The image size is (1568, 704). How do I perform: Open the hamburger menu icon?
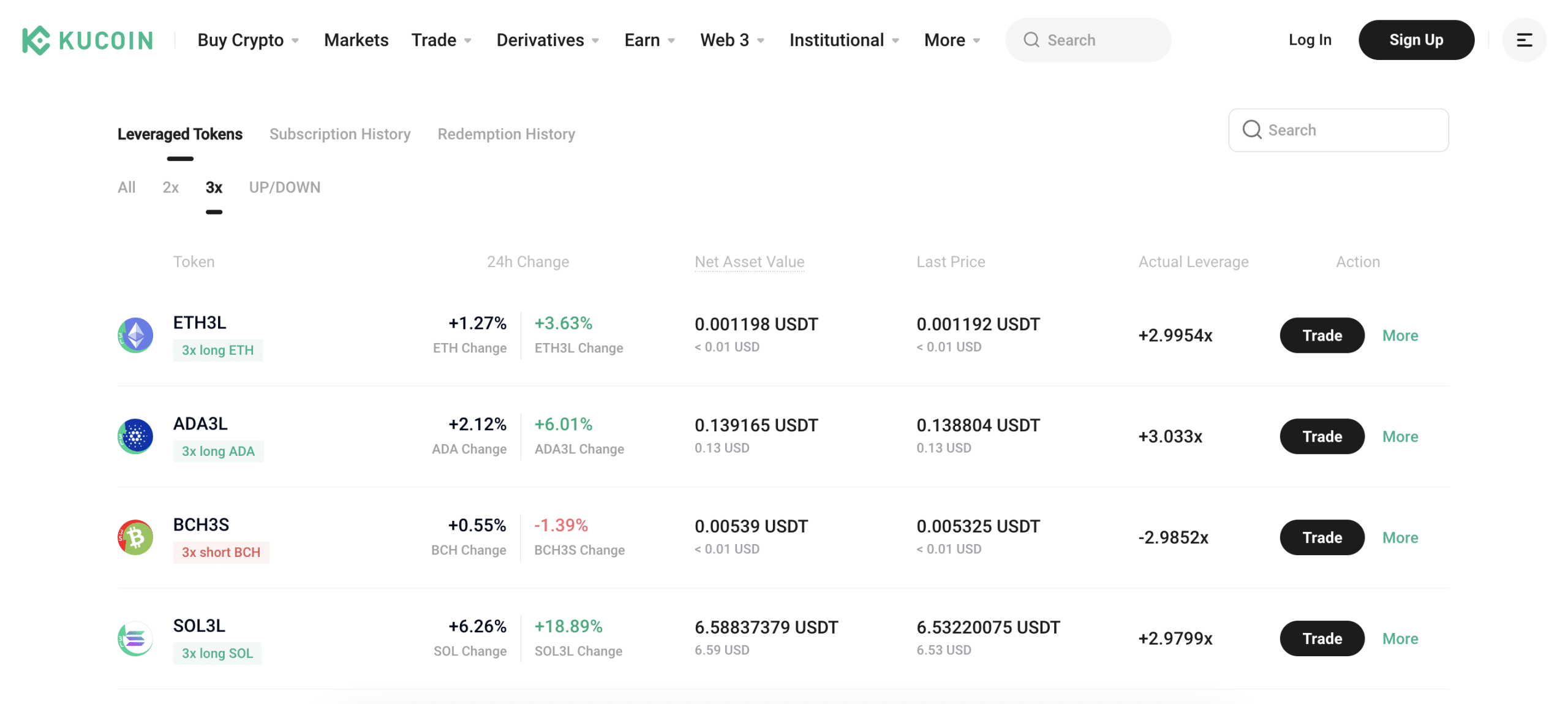(1523, 40)
